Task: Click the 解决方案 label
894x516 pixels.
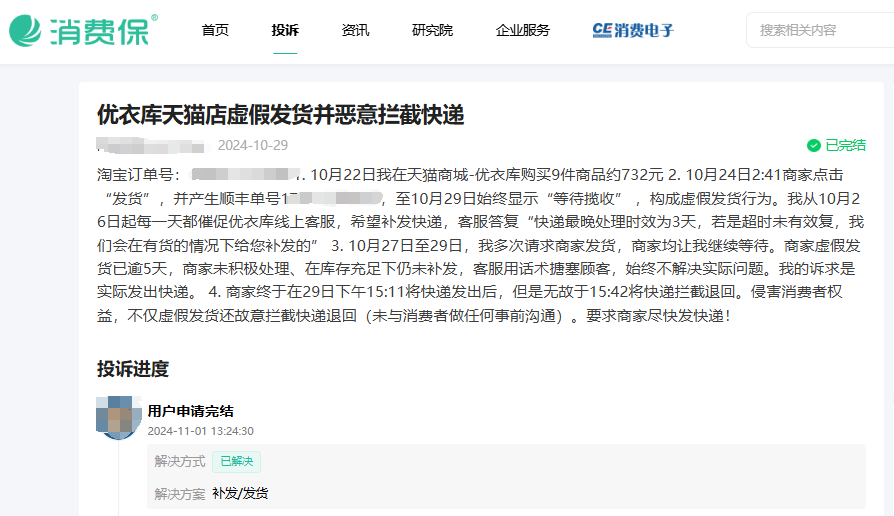Action: 180,493
